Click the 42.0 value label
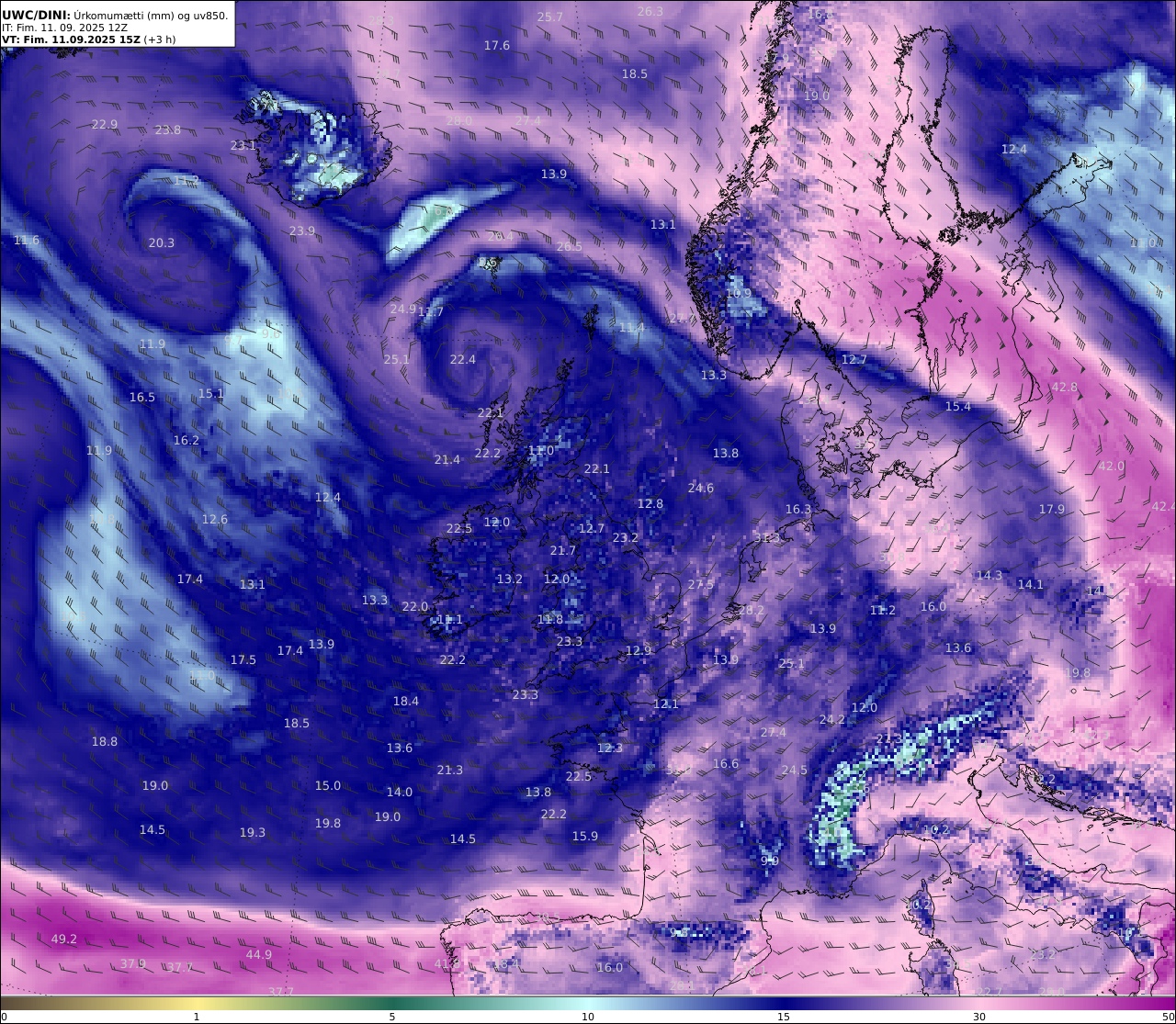Screen dimensions: 1176x1024 pyautogui.click(x=1112, y=466)
